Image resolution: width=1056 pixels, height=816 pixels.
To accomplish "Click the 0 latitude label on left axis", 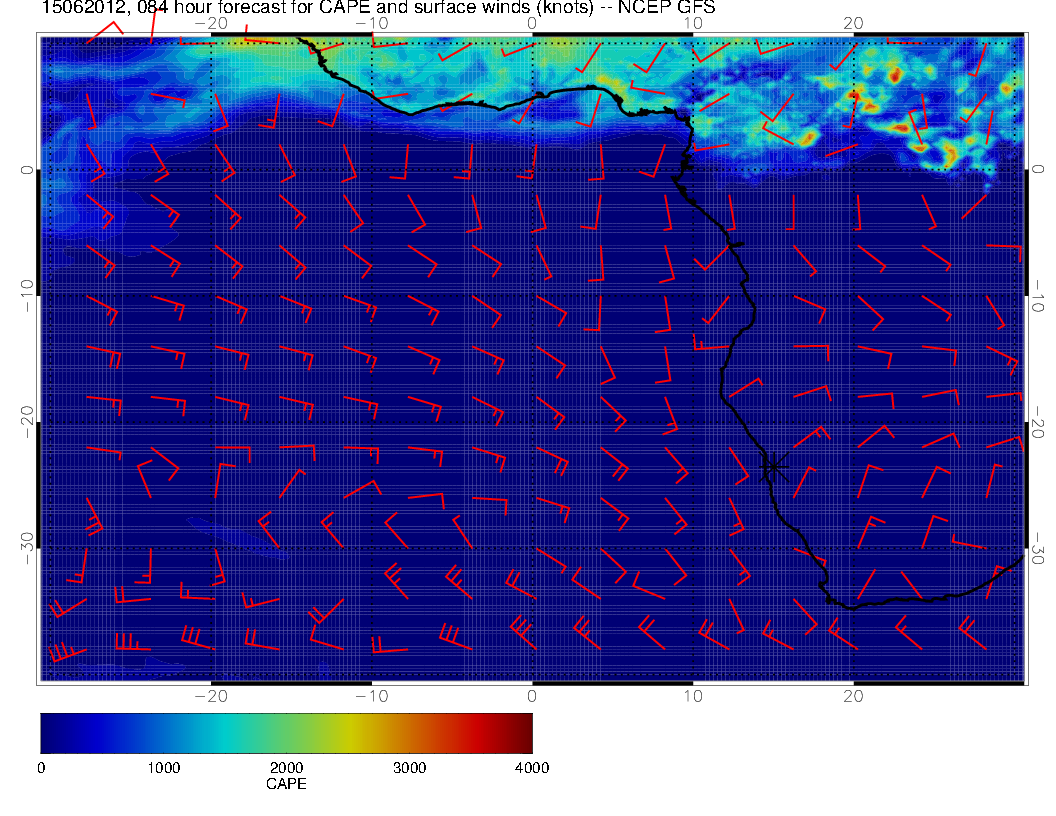I will [x=27, y=170].
